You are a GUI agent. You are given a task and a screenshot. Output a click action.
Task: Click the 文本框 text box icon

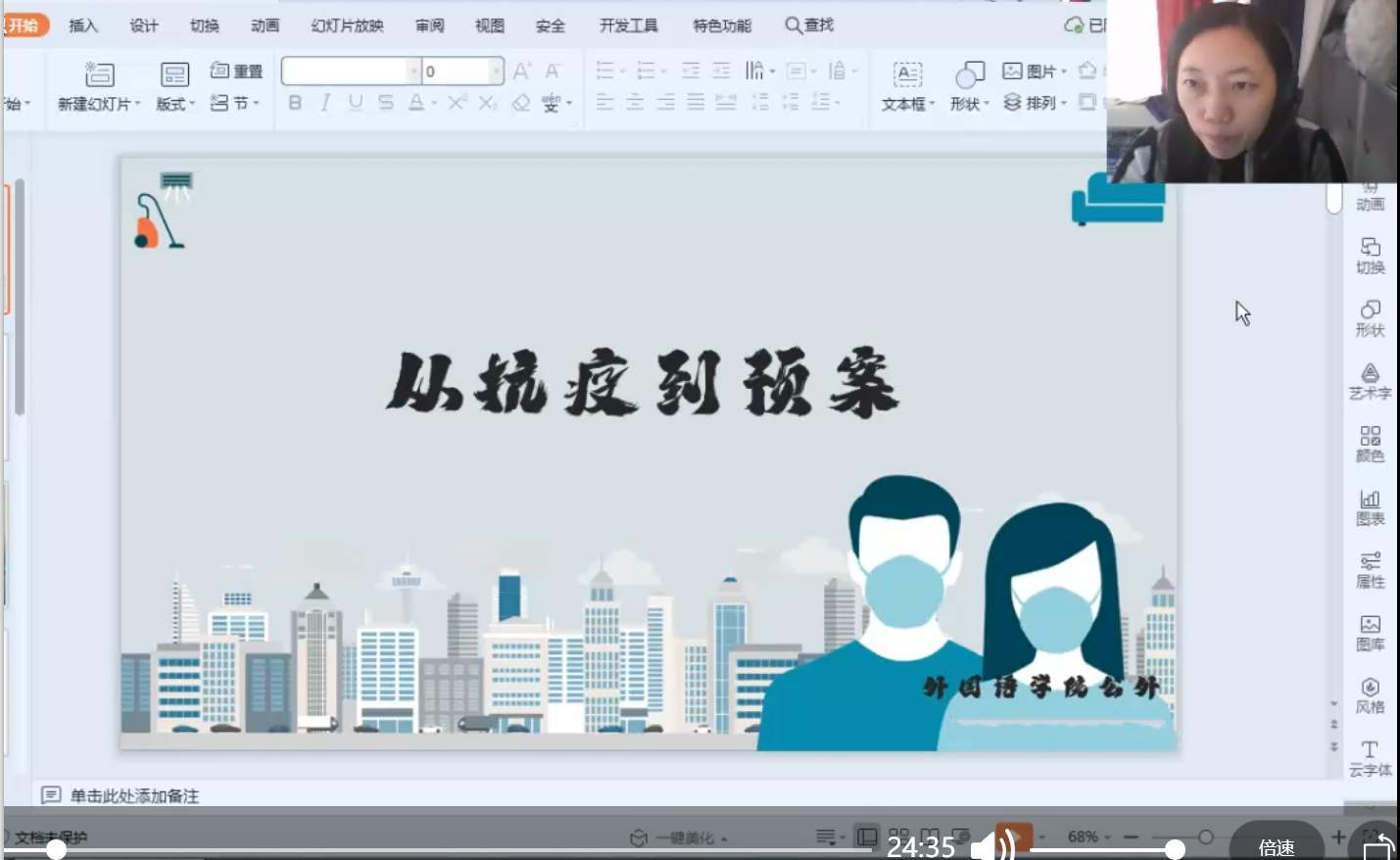pyautogui.click(x=908, y=74)
